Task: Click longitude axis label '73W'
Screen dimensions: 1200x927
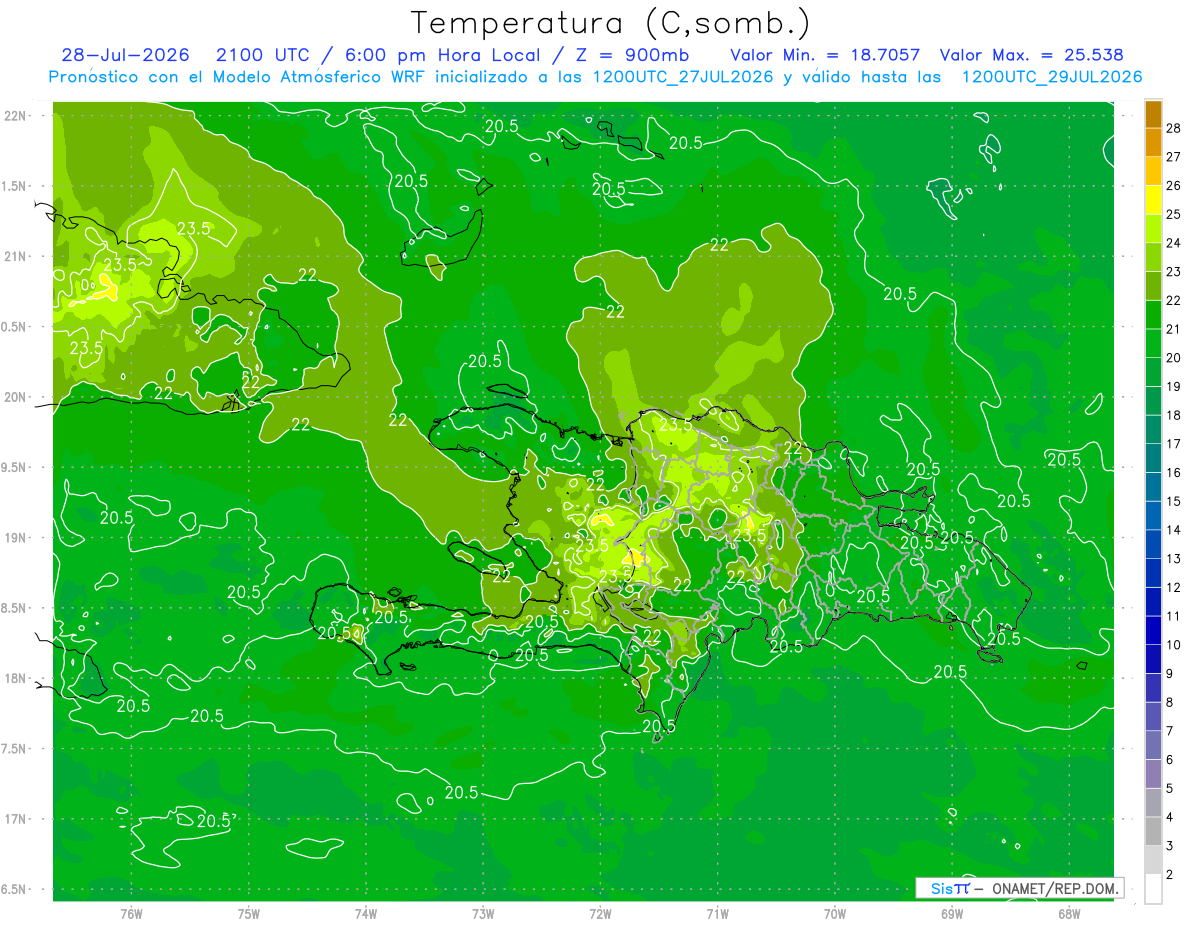Action: coord(483,913)
